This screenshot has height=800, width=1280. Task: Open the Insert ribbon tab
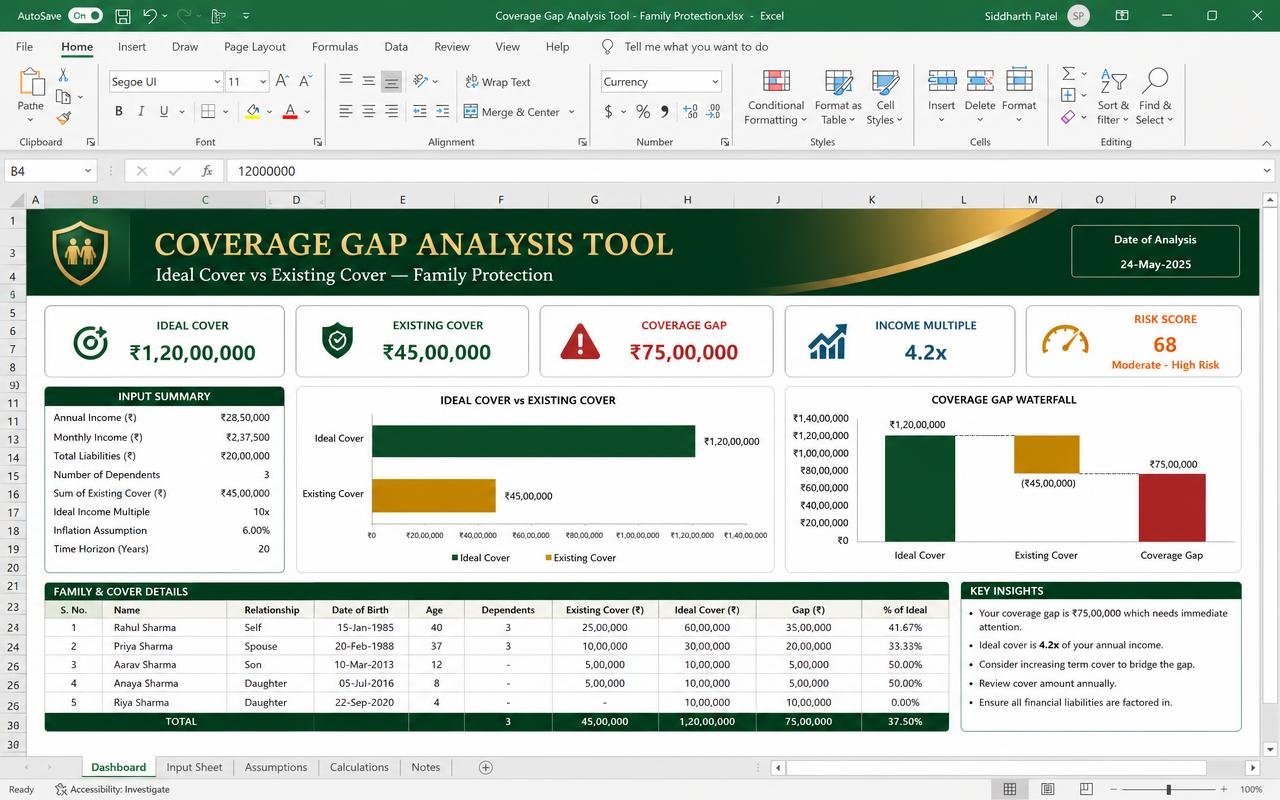click(132, 47)
